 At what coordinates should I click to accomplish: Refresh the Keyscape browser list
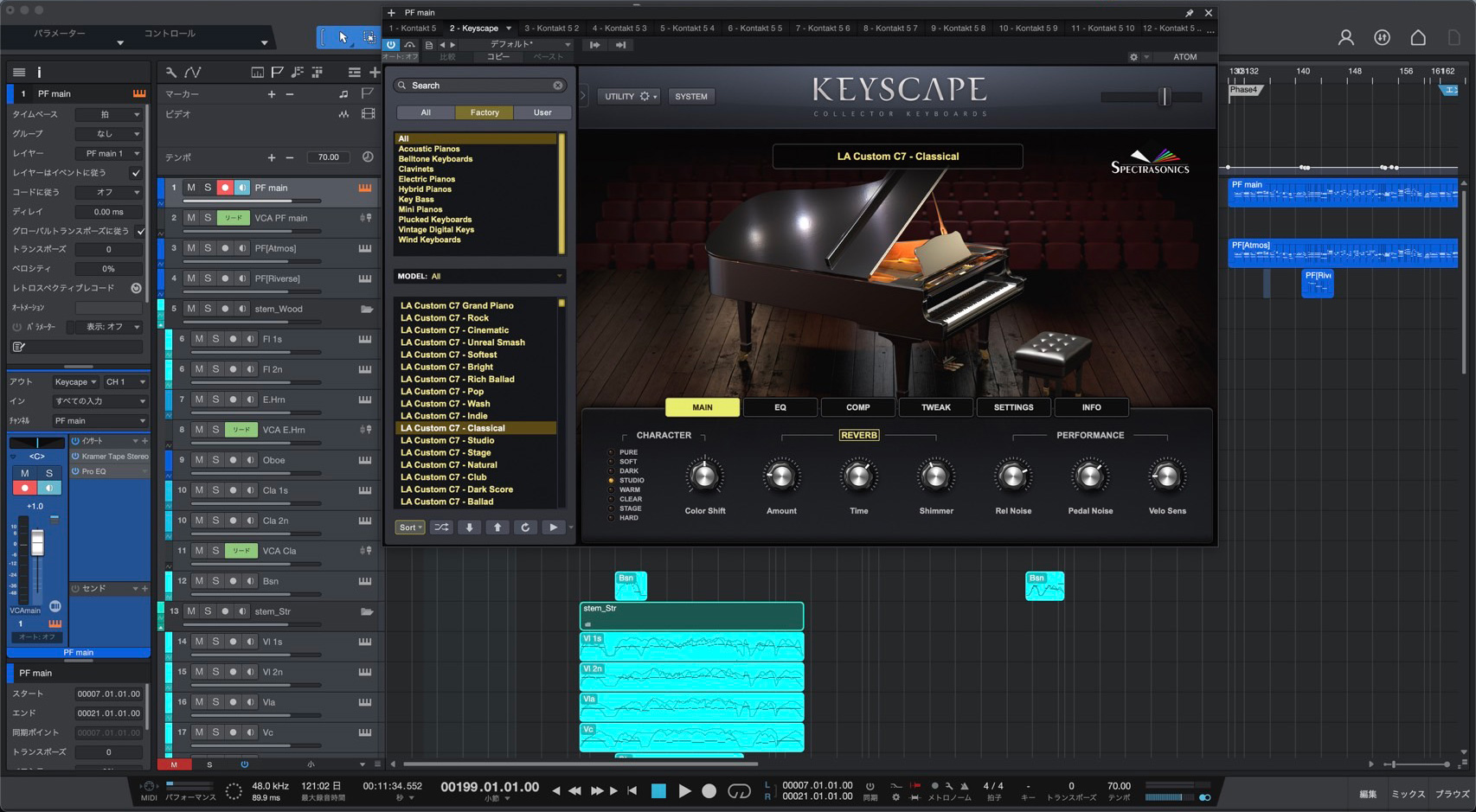coord(525,527)
